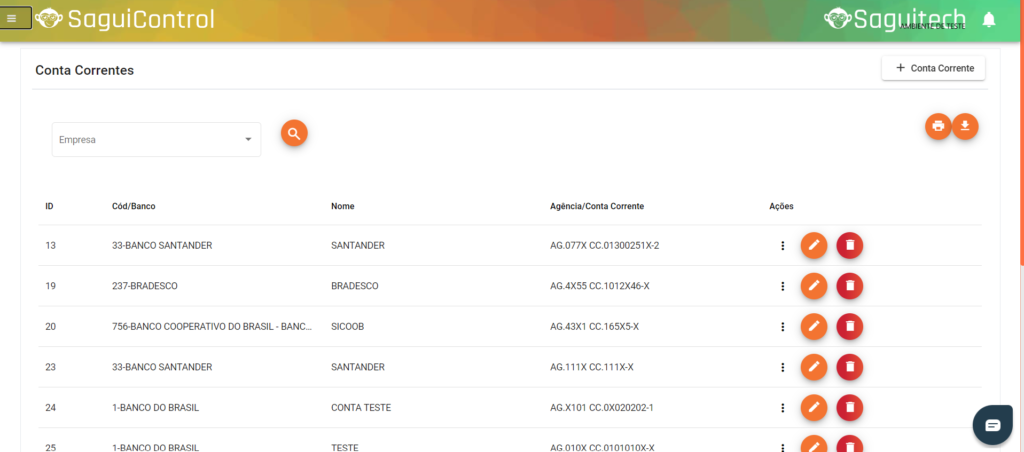Delete the Sicoob account row
The height and width of the screenshot is (452, 1024).
(849, 326)
